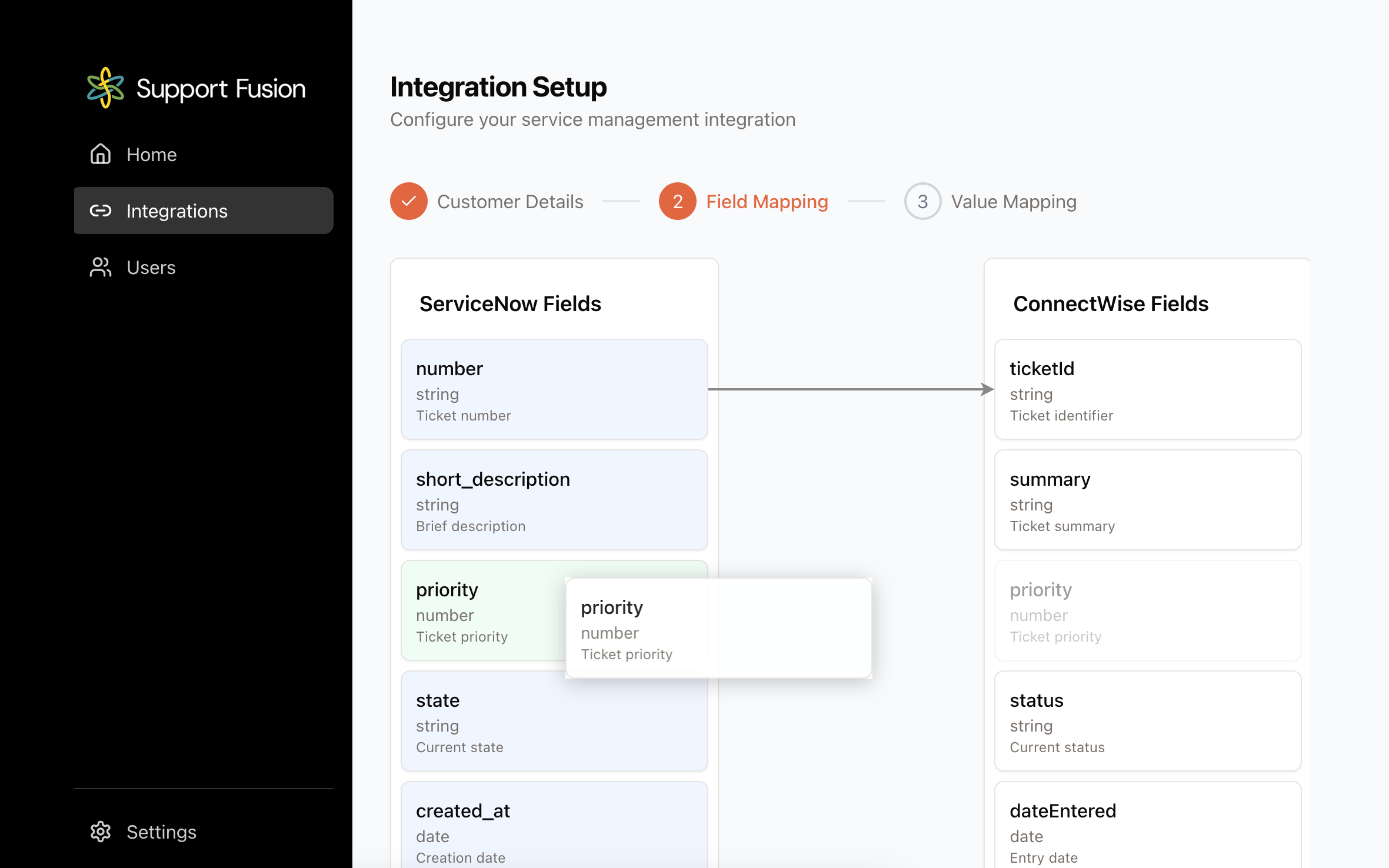Image resolution: width=1389 pixels, height=868 pixels.
Task: Click the step 2 circle icon
Action: 677,201
